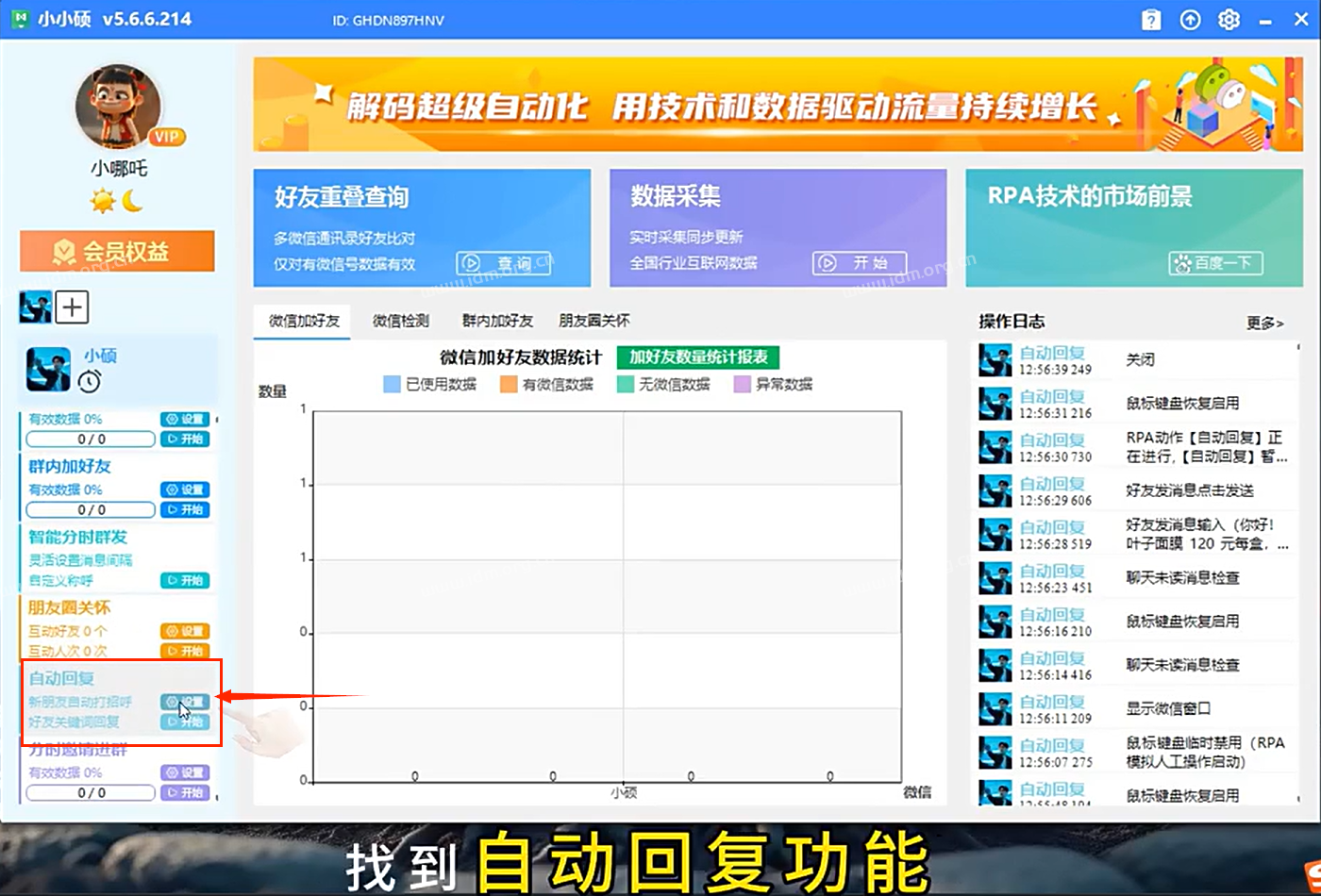The image size is (1321, 896).
Task: Select the 智能分时群发 heading in the sidebar
Action: click(77, 537)
